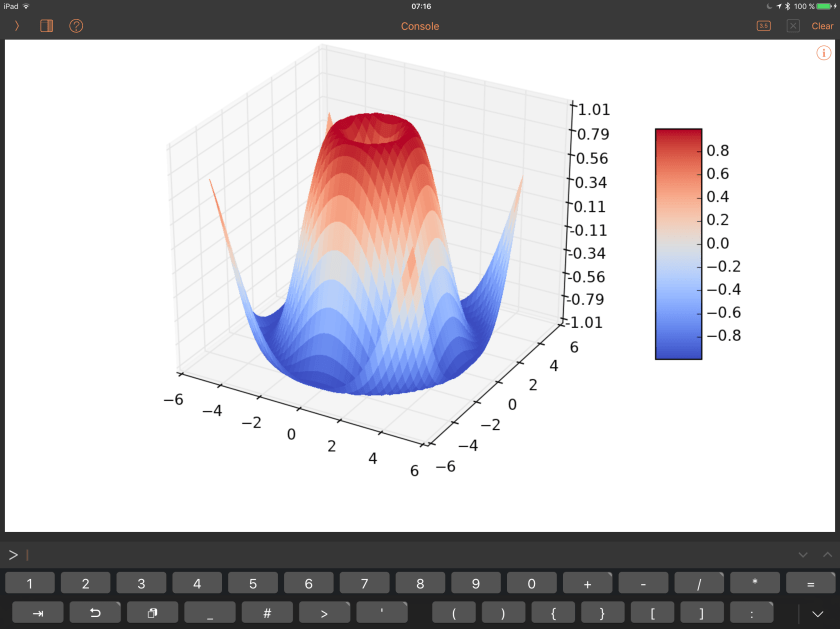Collapse the keyboard with bottom-right chevron
This screenshot has height=629, width=840.
[x=818, y=613]
